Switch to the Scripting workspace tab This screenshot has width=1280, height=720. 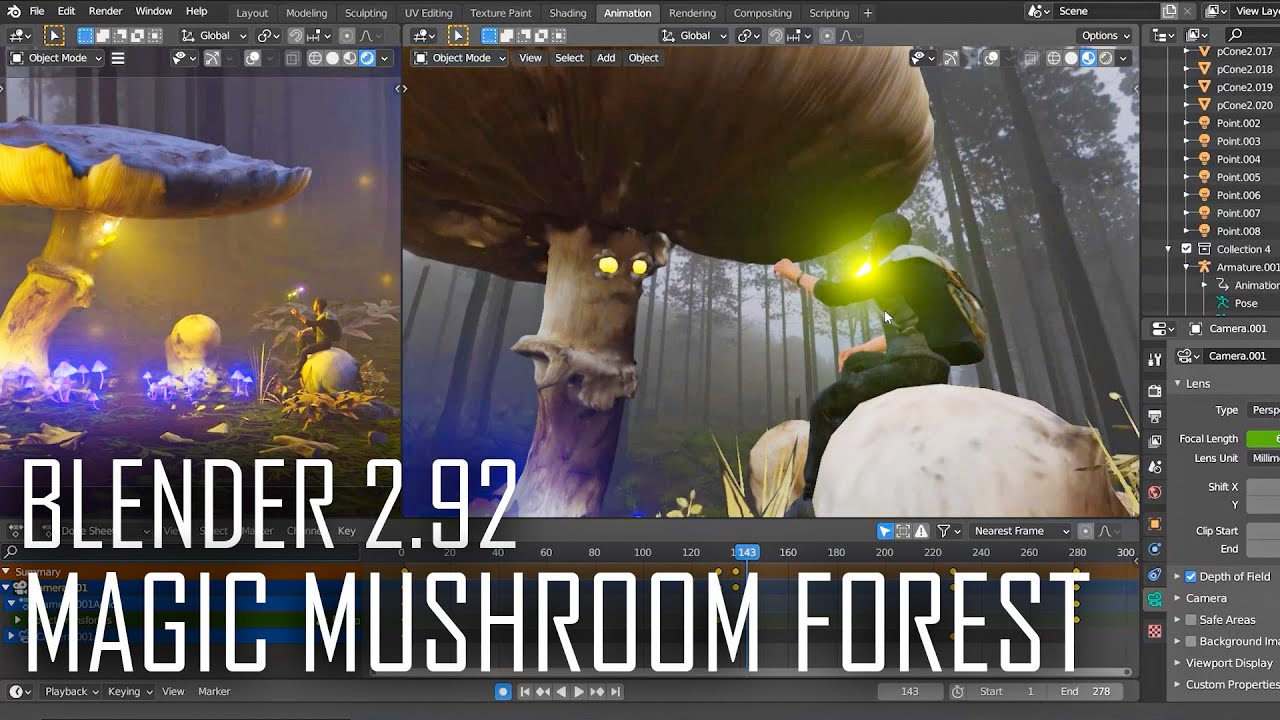point(828,13)
